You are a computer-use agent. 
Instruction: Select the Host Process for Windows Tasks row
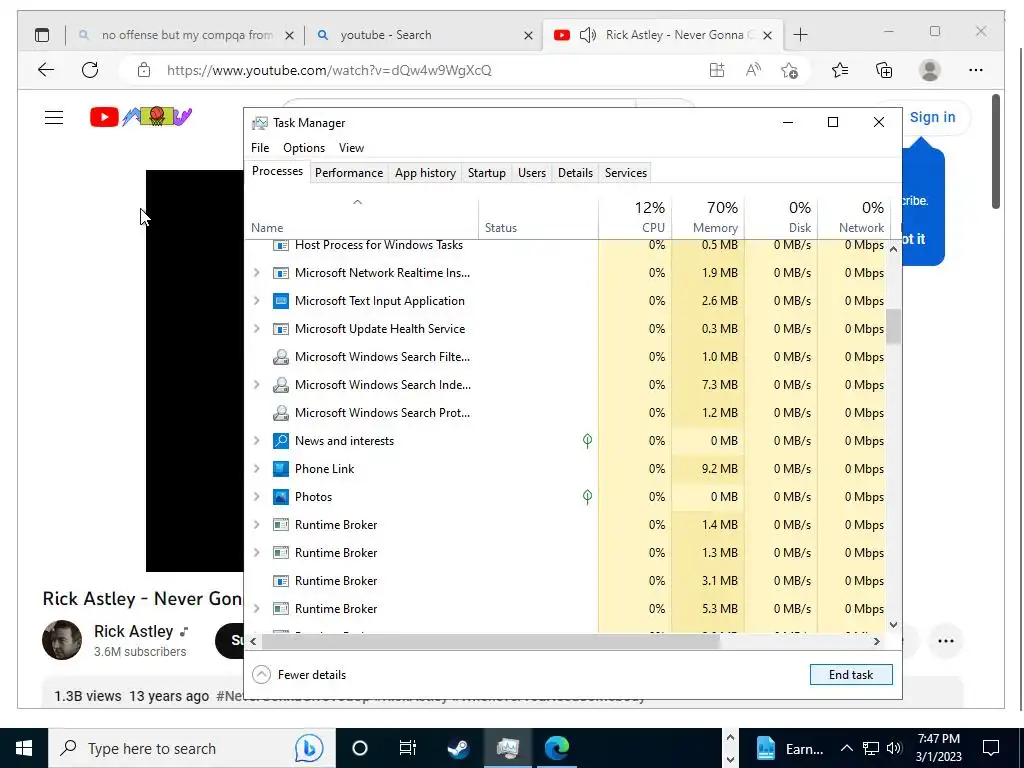point(566,246)
